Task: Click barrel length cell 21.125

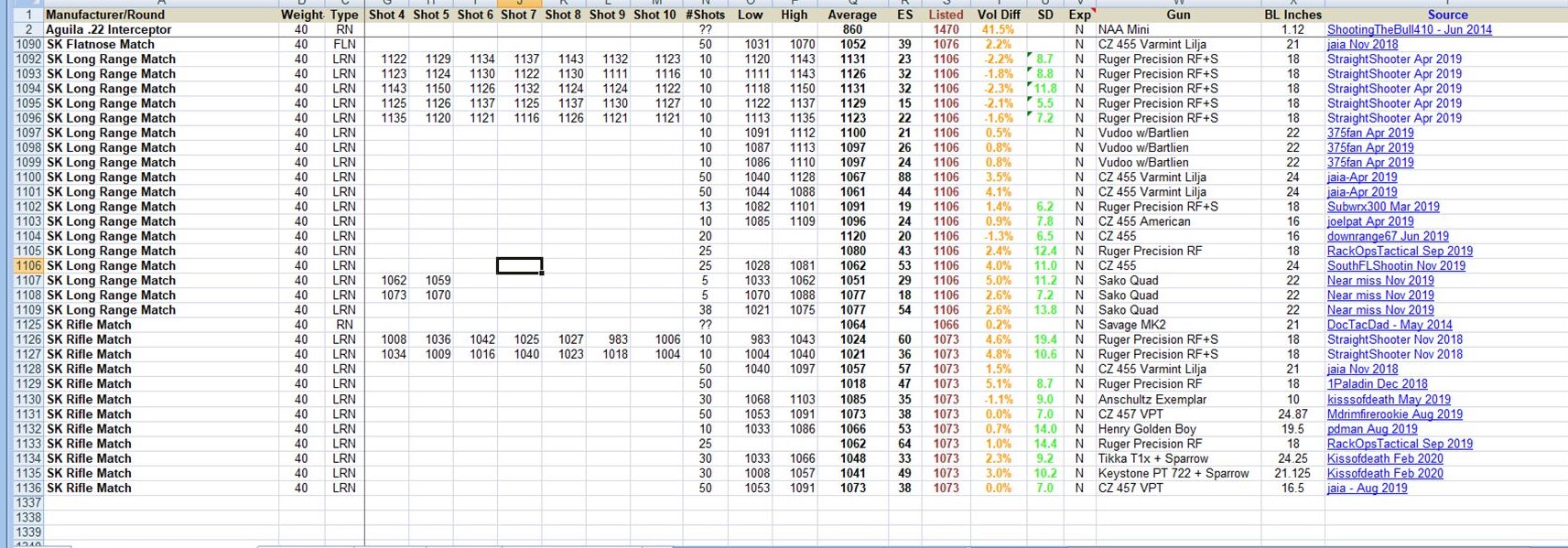Action: 1292,473
